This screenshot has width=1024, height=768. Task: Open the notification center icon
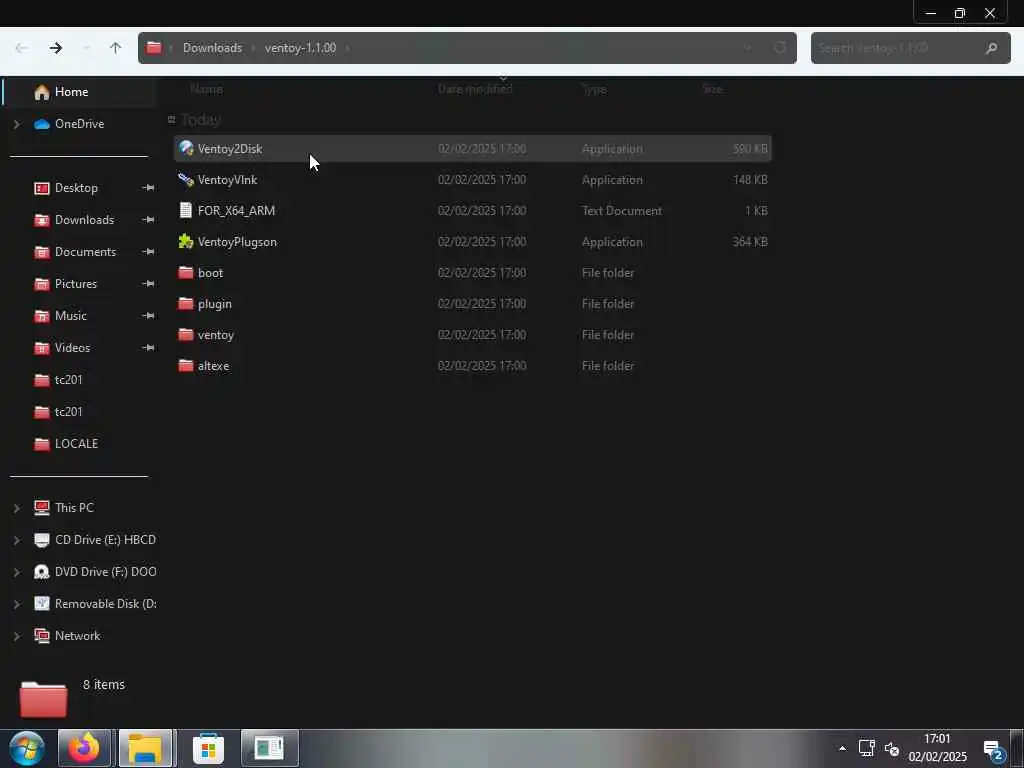click(x=993, y=750)
